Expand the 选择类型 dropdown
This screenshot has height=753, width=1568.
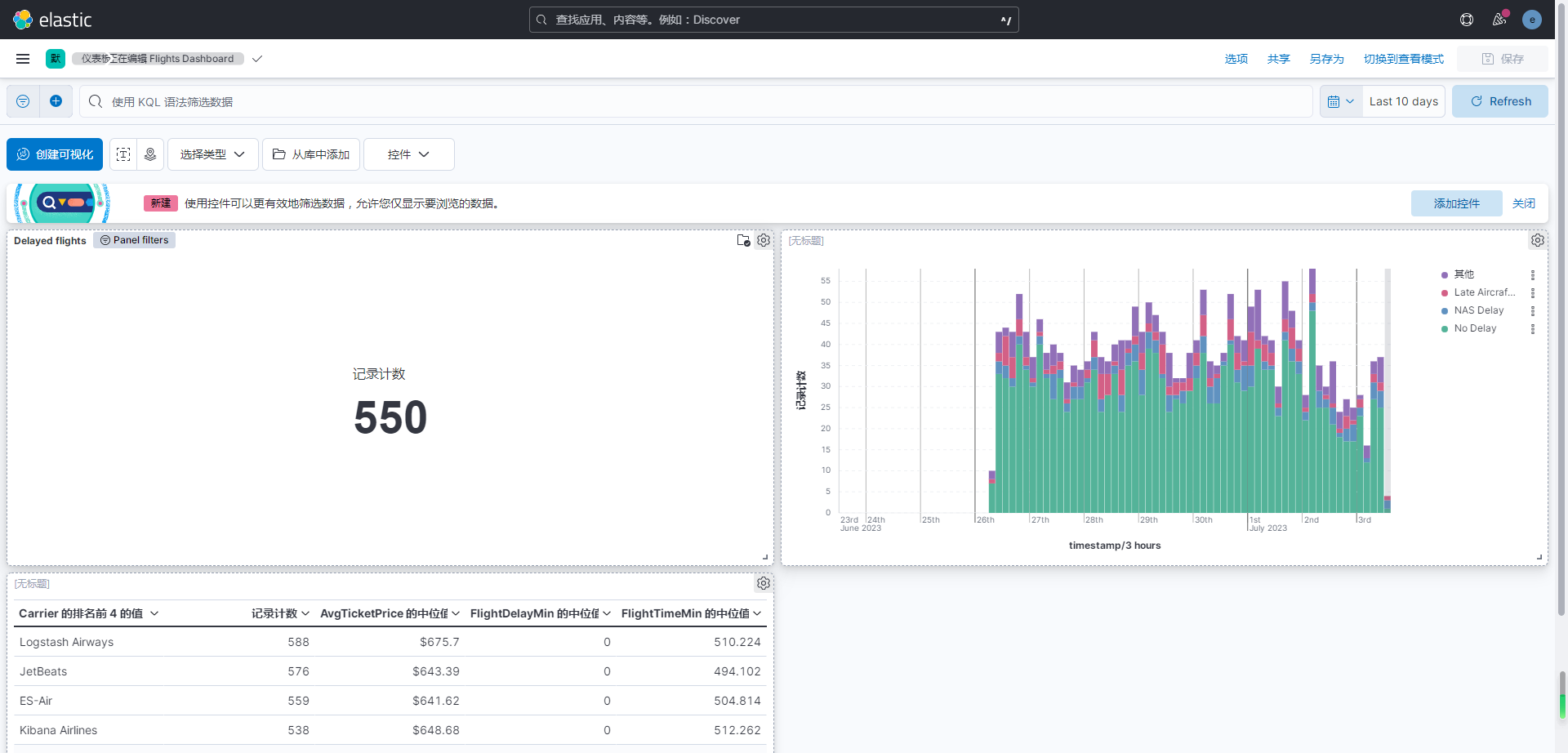[213, 154]
